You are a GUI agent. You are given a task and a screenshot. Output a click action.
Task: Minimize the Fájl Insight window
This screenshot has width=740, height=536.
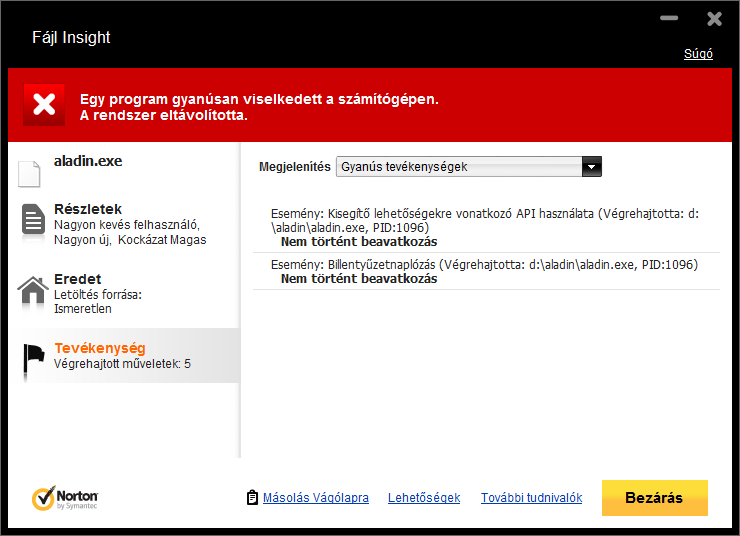(669, 18)
